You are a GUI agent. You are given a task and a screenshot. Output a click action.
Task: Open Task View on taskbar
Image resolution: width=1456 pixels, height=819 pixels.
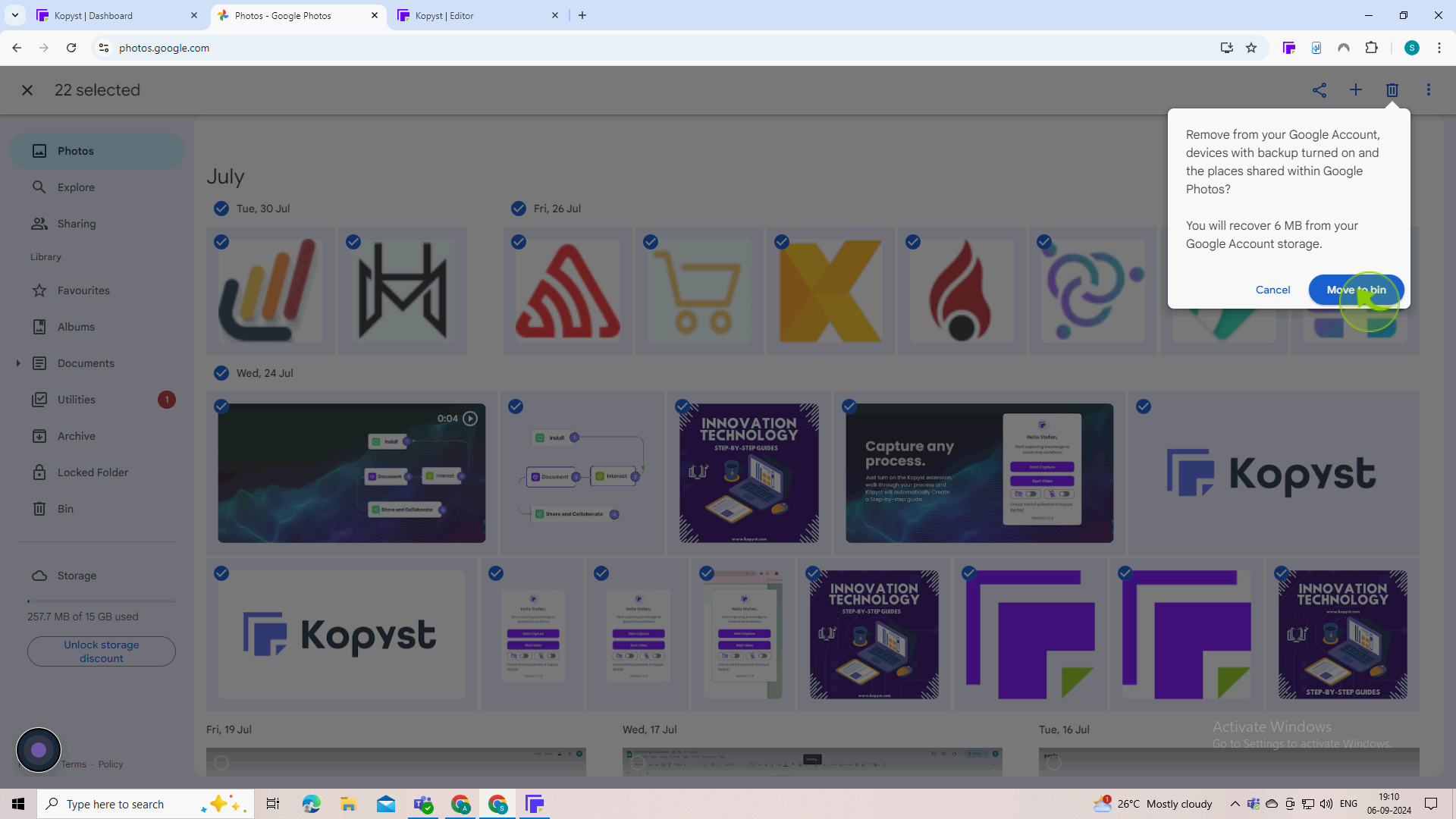coord(273,804)
